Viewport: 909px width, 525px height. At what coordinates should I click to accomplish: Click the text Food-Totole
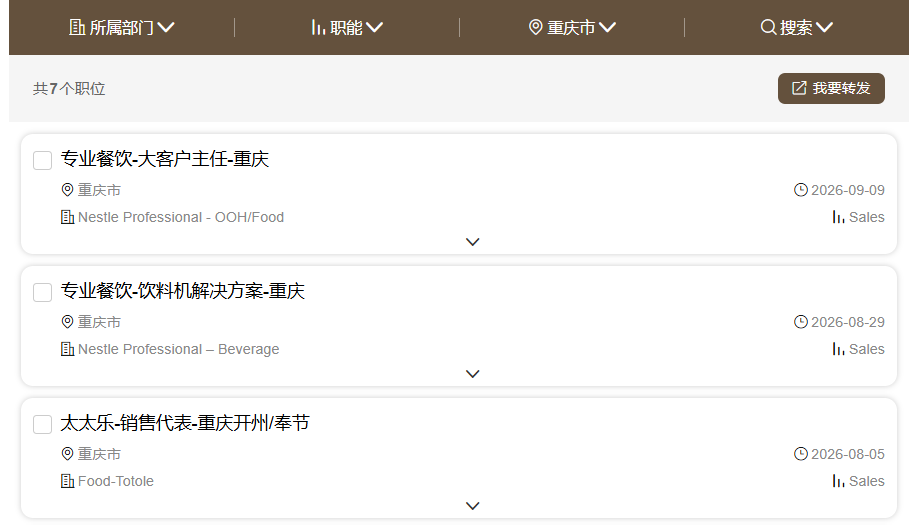116,482
